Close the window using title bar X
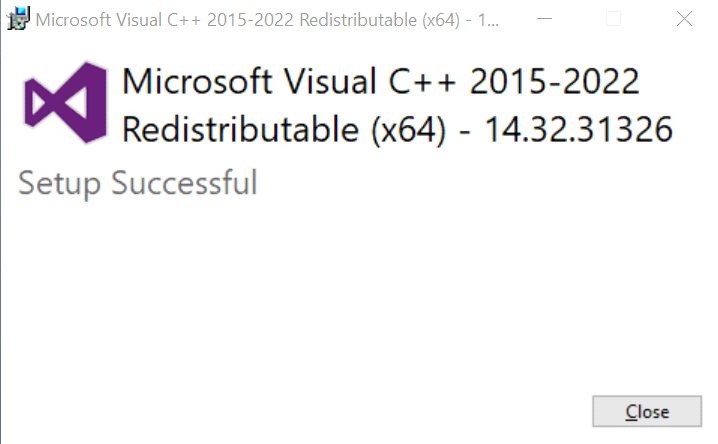 (x=684, y=20)
